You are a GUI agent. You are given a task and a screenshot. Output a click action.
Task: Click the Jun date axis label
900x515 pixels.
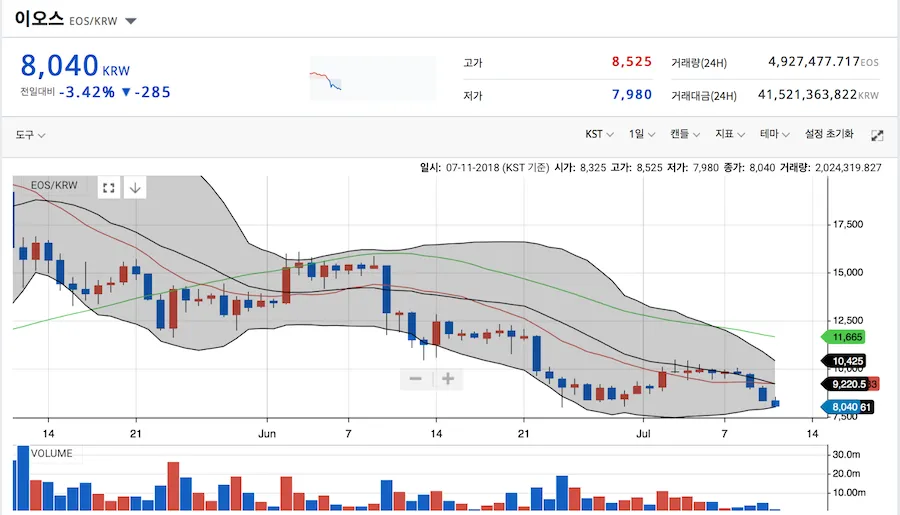(267, 433)
